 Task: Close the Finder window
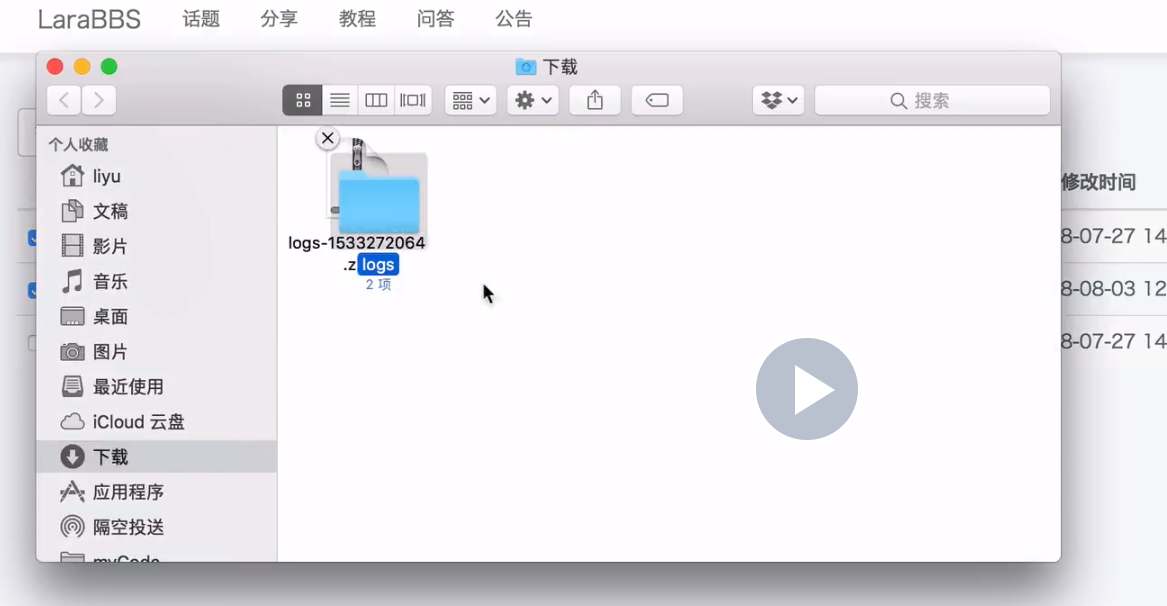click(55, 67)
